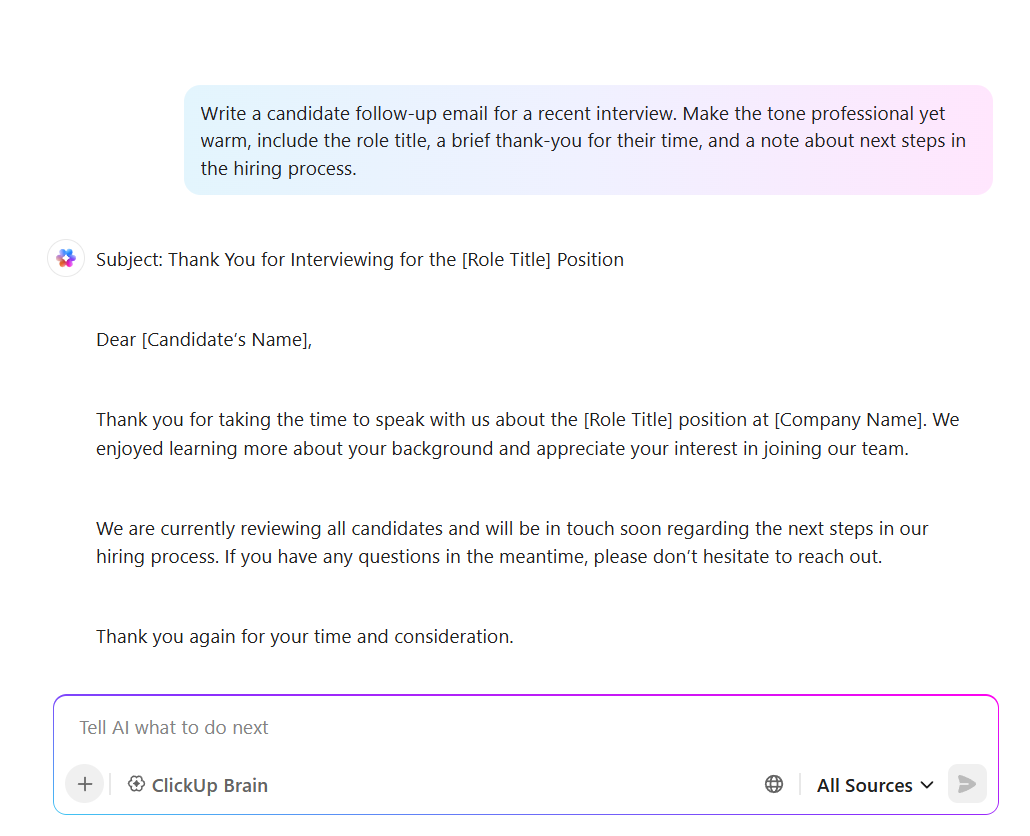Click the plus attachment button

pos(85,784)
